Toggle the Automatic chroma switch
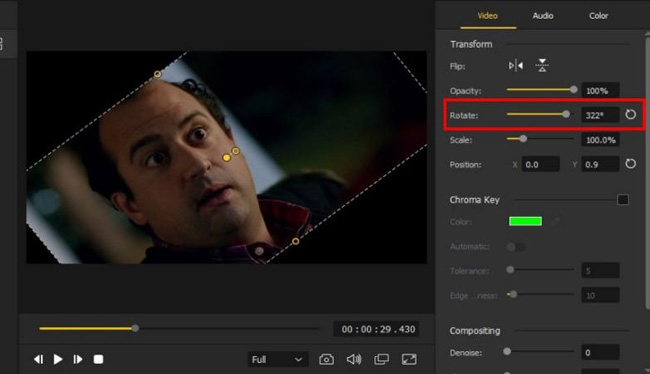 click(516, 247)
